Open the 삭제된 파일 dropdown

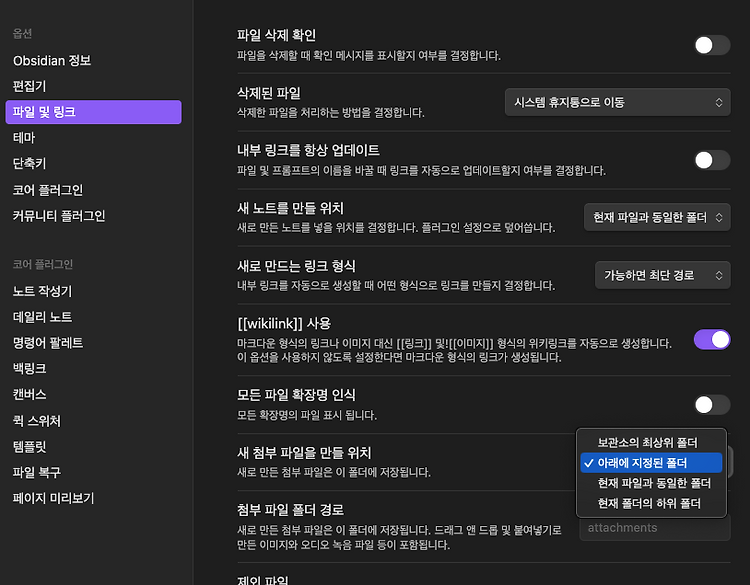(618, 102)
